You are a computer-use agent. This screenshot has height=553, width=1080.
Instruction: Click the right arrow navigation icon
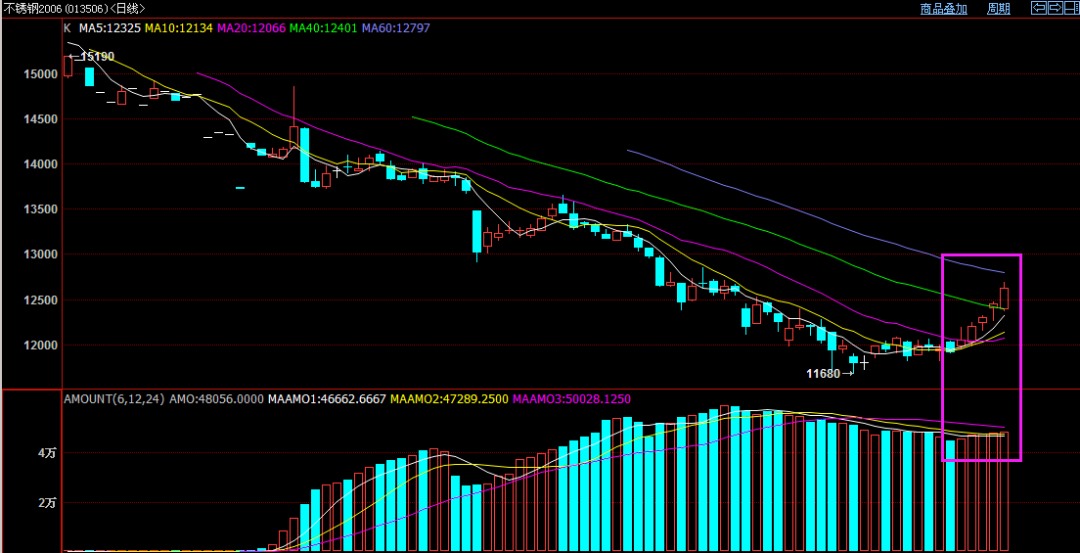click(x=1055, y=8)
